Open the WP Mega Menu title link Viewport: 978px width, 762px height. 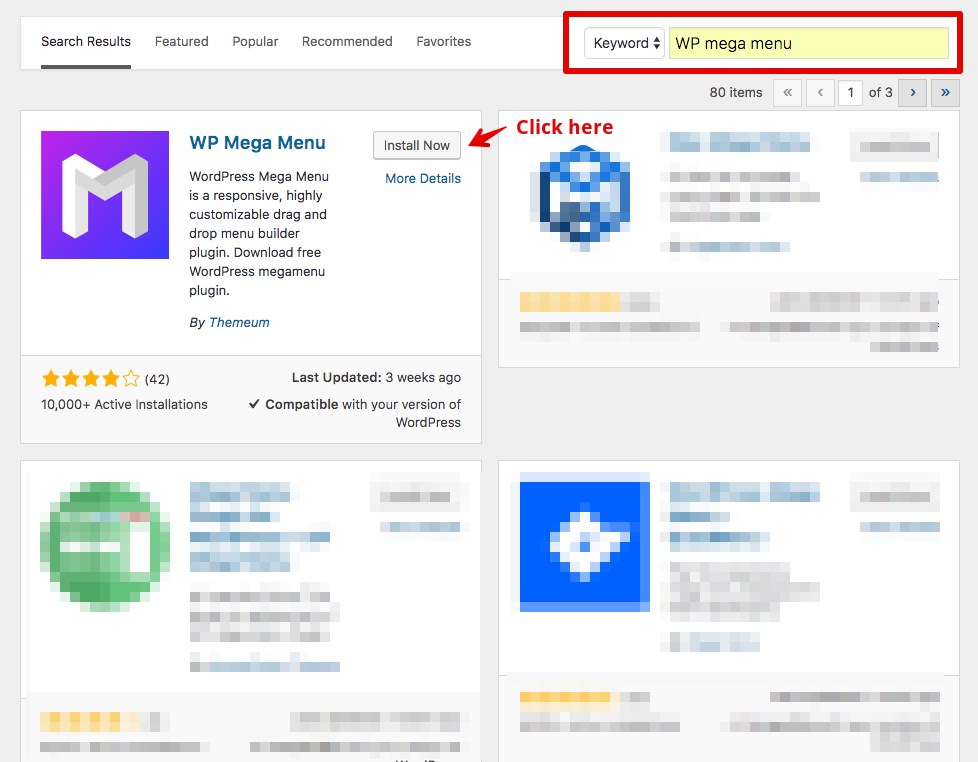tap(257, 143)
